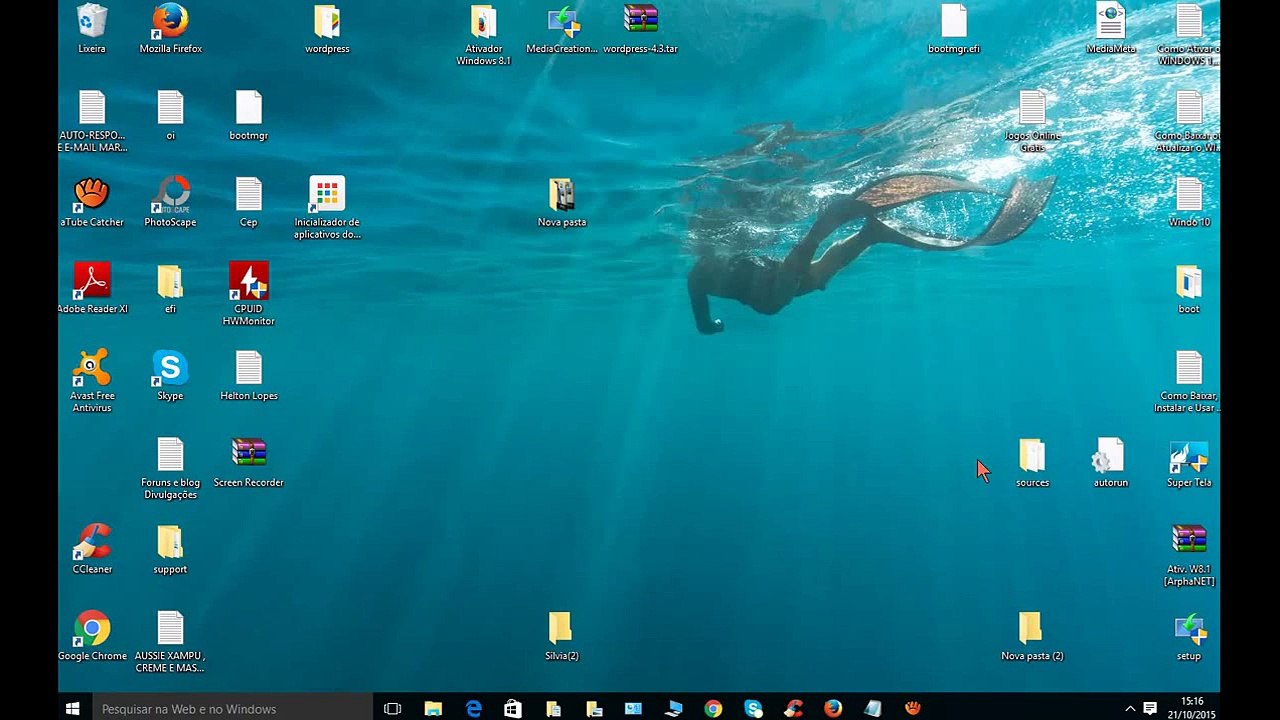Screen dimensions: 1280x720
Task: Select the boot folder icon
Action: click(x=1189, y=289)
